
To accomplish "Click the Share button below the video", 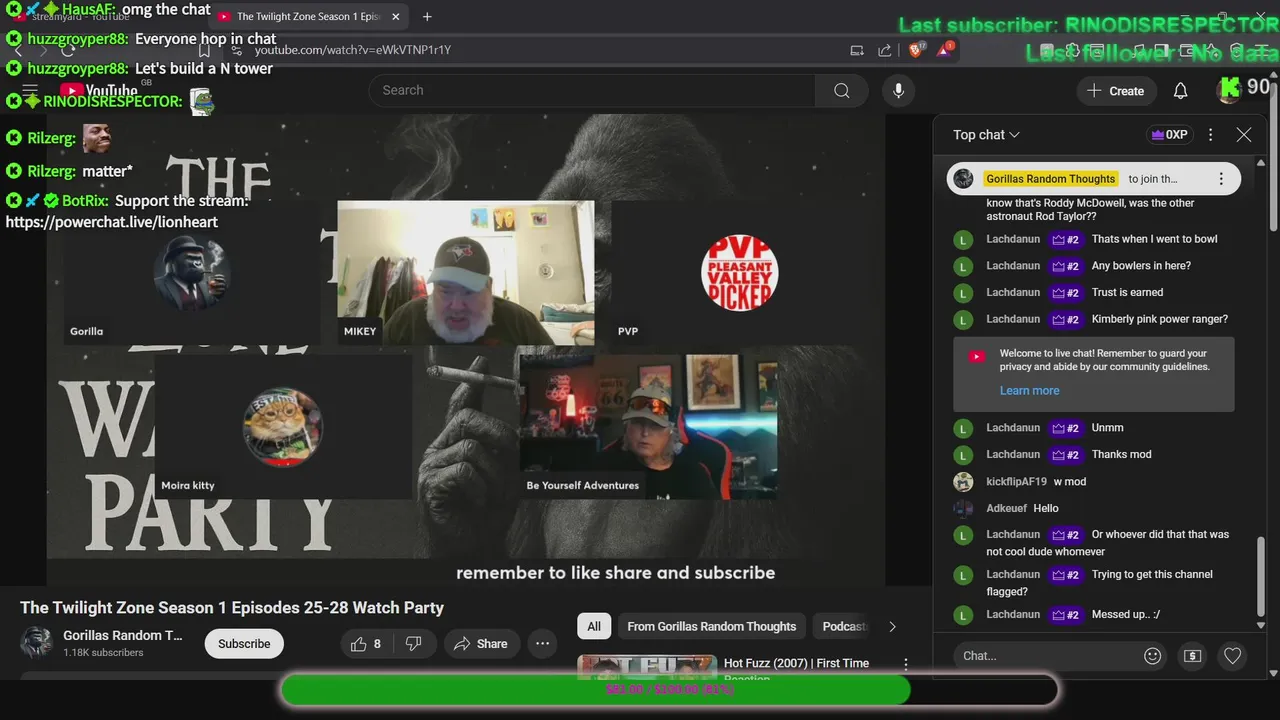I will (481, 644).
